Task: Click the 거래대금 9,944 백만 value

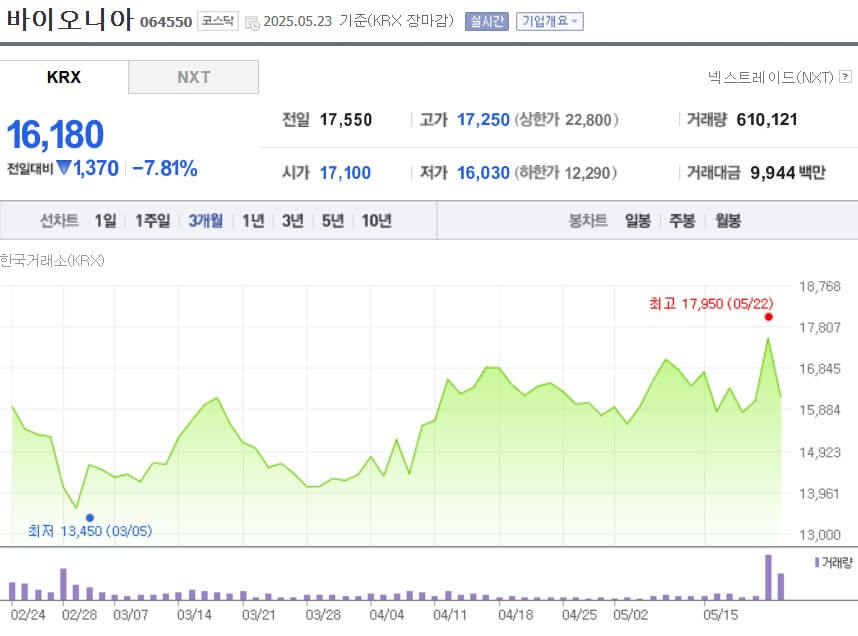Action: [788, 172]
